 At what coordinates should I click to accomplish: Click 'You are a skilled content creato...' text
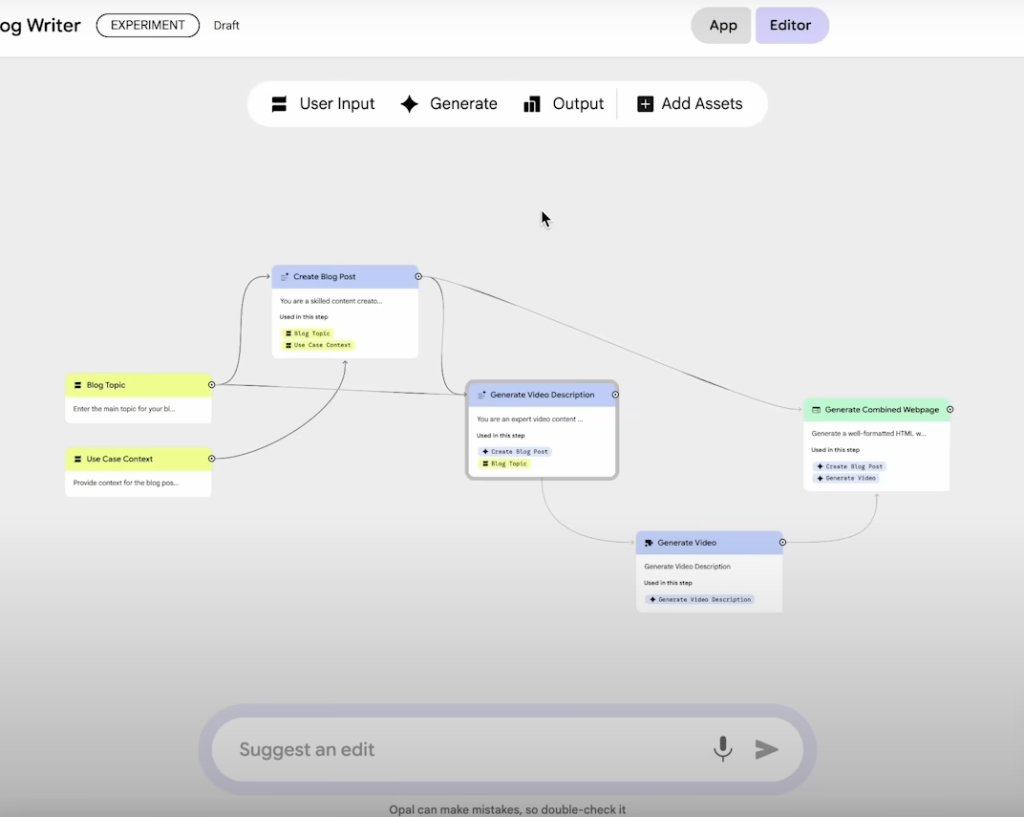(331, 301)
